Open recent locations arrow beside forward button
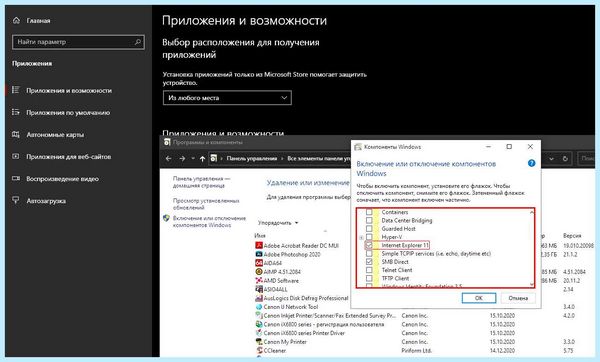This screenshot has height=362, width=600. [193, 158]
